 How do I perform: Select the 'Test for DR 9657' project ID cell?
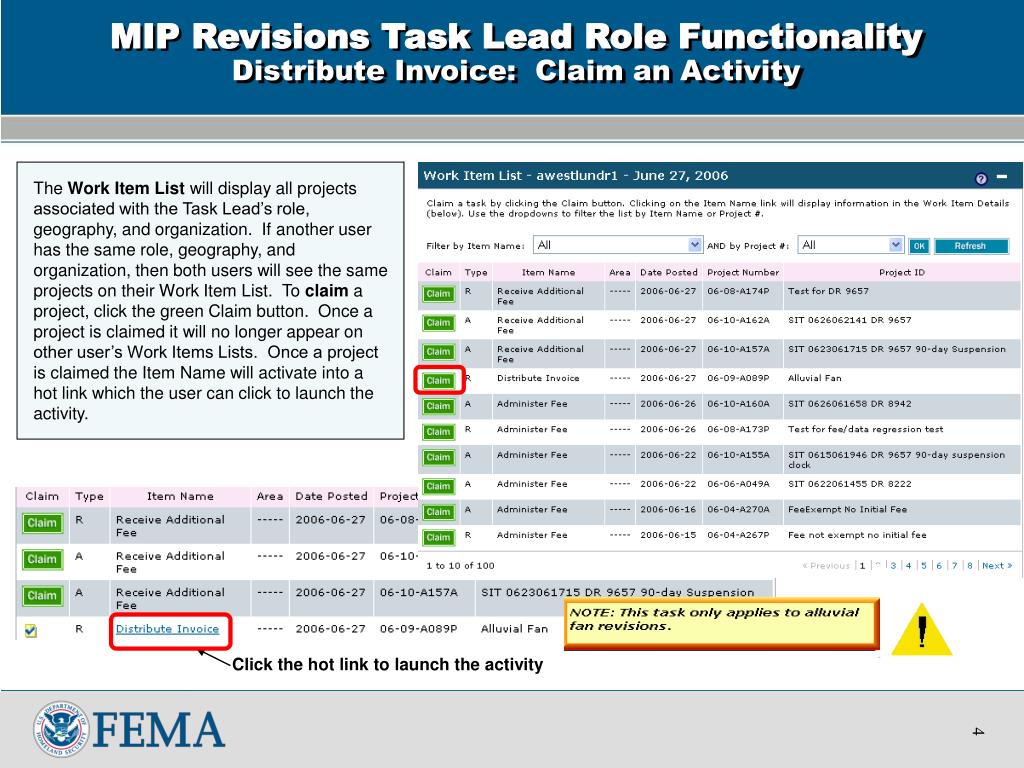tap(828, 291)
